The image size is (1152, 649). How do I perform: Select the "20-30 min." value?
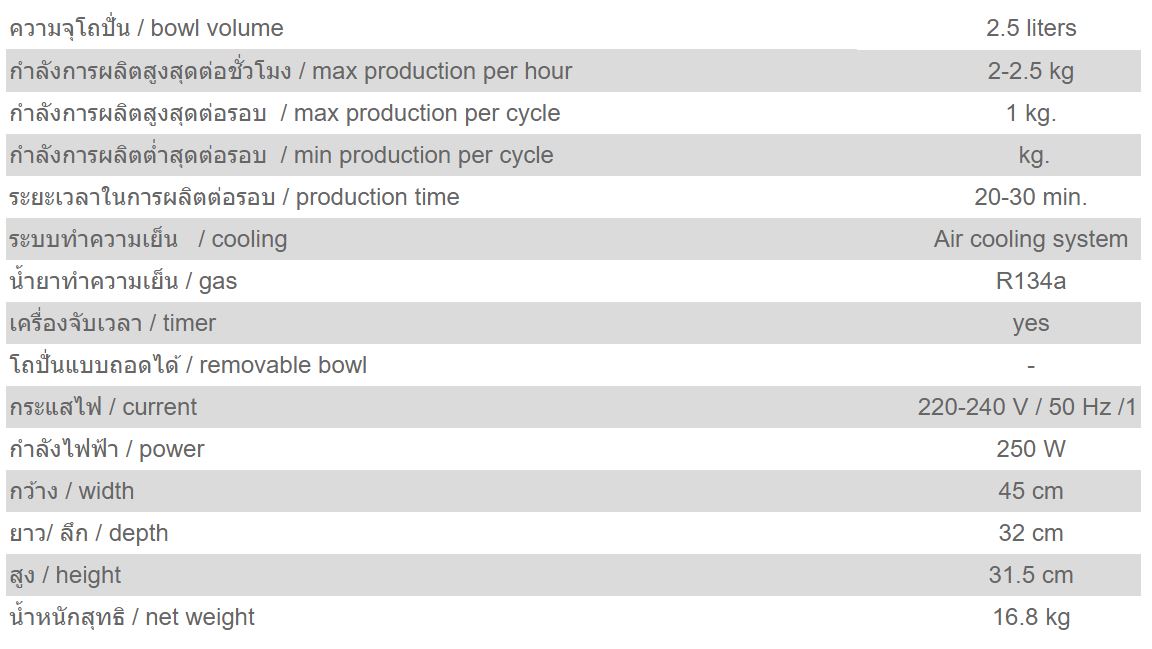pyautogui.click(x=1031, y=197)
